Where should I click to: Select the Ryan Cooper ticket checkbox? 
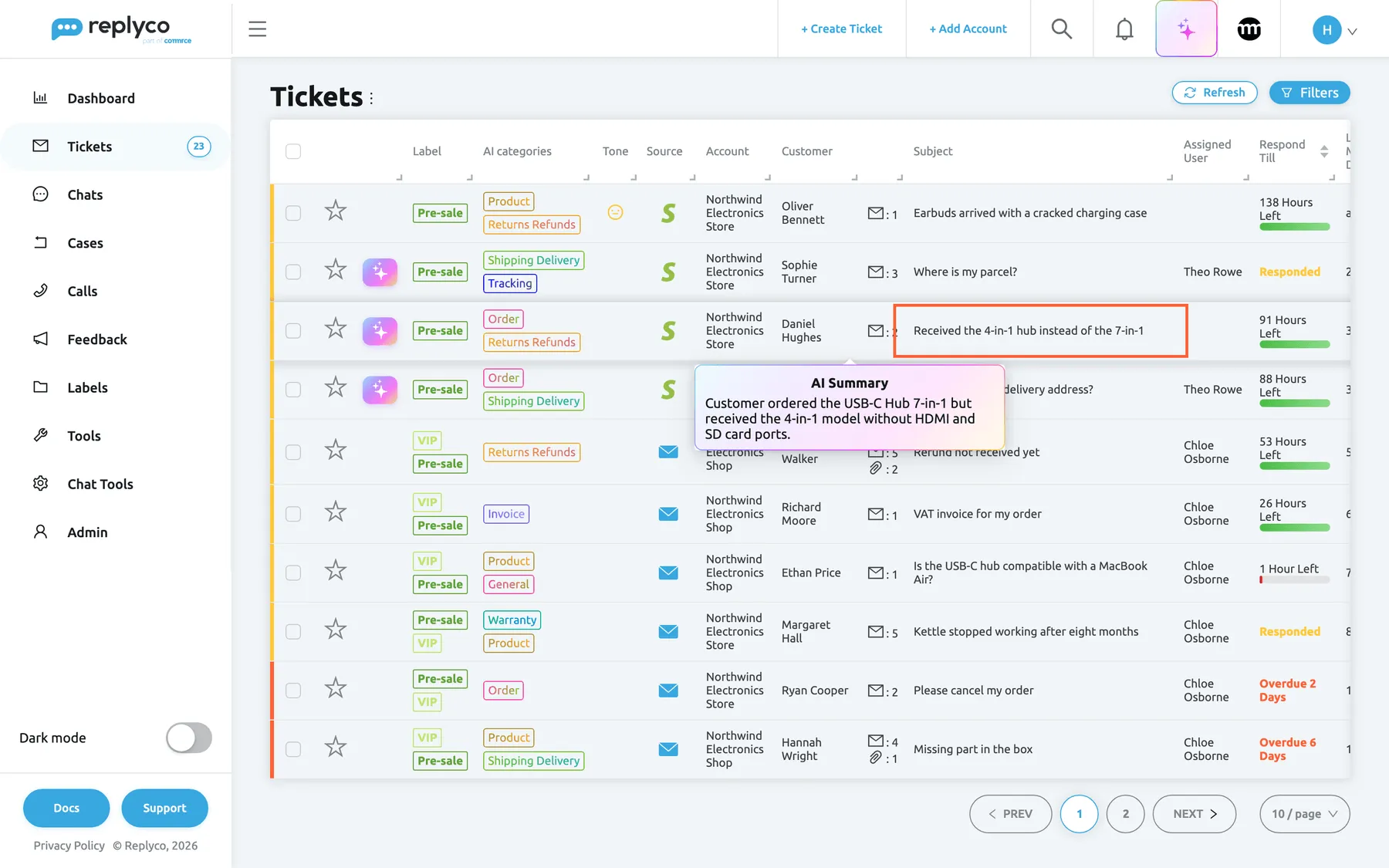[293, 691]
